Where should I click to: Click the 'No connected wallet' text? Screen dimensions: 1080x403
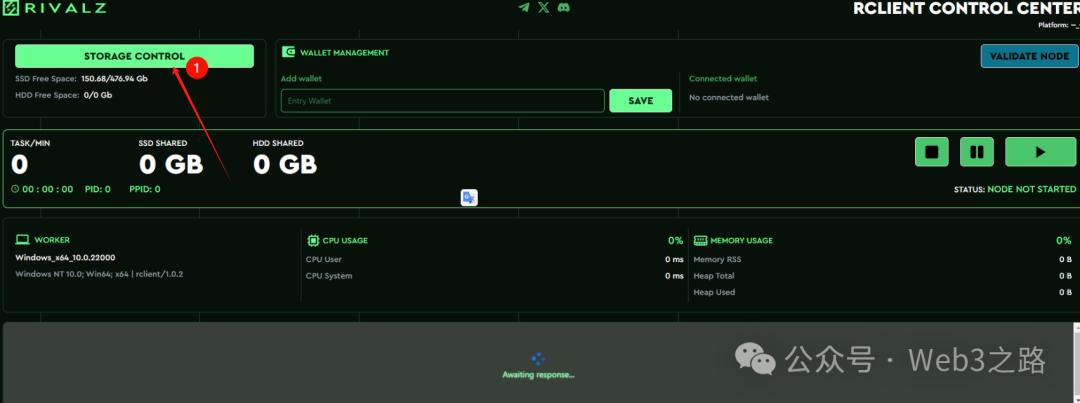coord(729,97)
